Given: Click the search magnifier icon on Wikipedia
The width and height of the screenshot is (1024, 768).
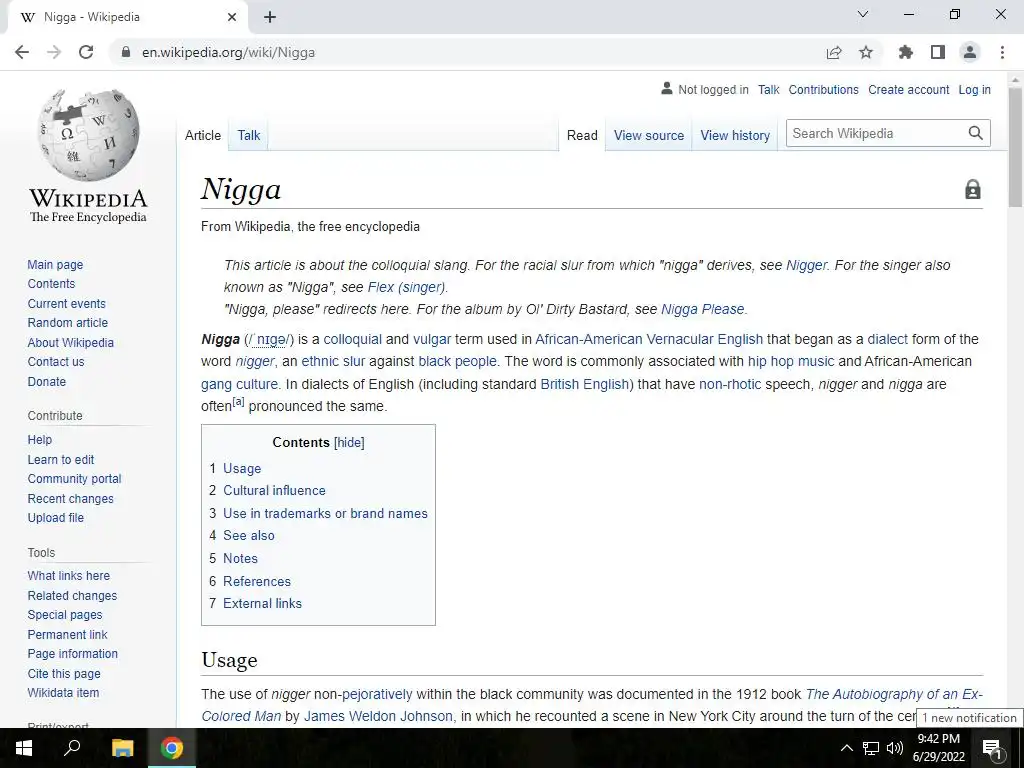Looking at the screenshot, I should coord(976,133).
